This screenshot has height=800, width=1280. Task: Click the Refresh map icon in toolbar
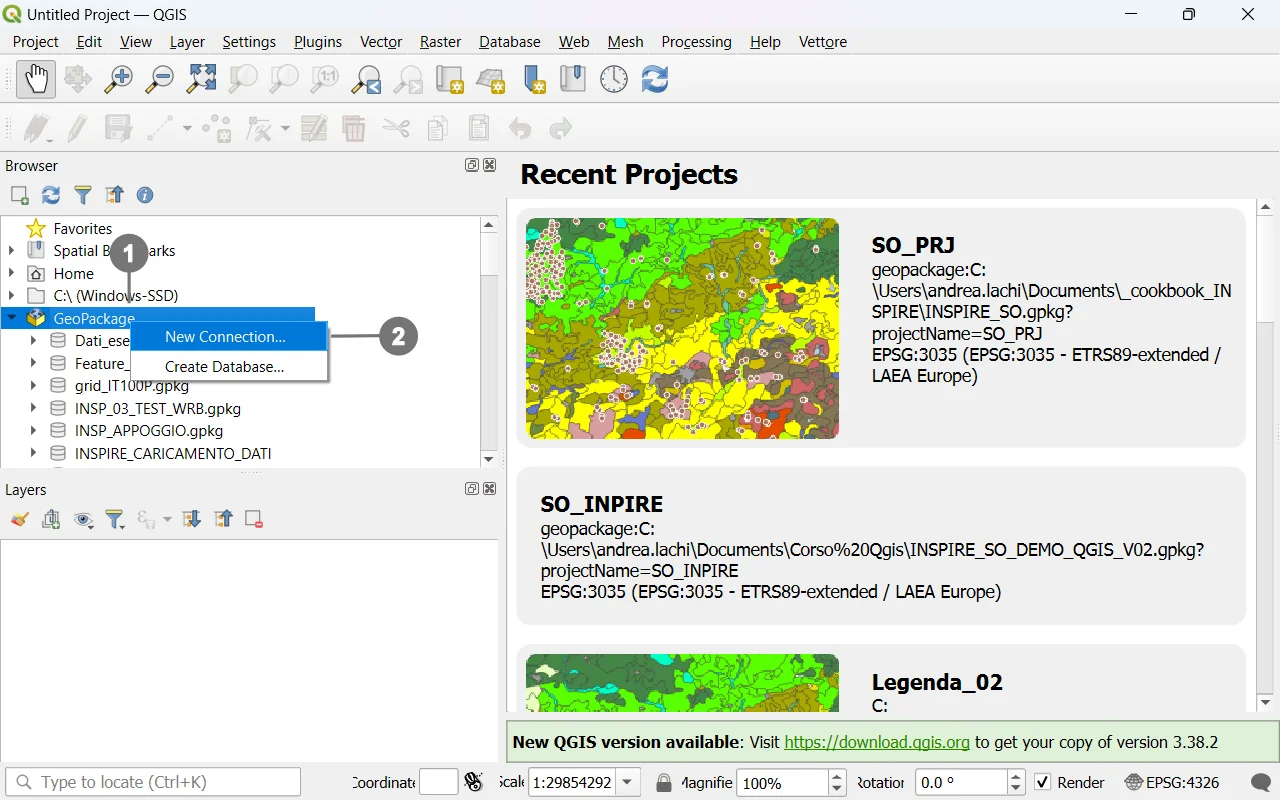tap(655, 79)
